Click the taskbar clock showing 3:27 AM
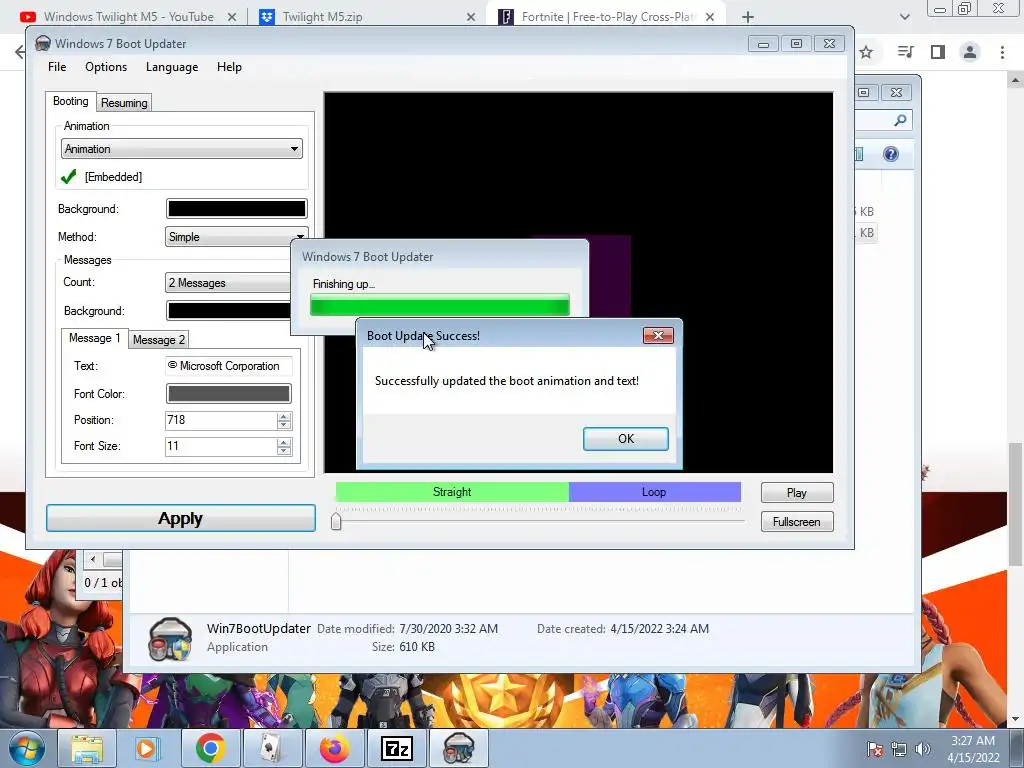Image resolution: width=1024 pixels, height=768 pixels. (x=973, y=748)
